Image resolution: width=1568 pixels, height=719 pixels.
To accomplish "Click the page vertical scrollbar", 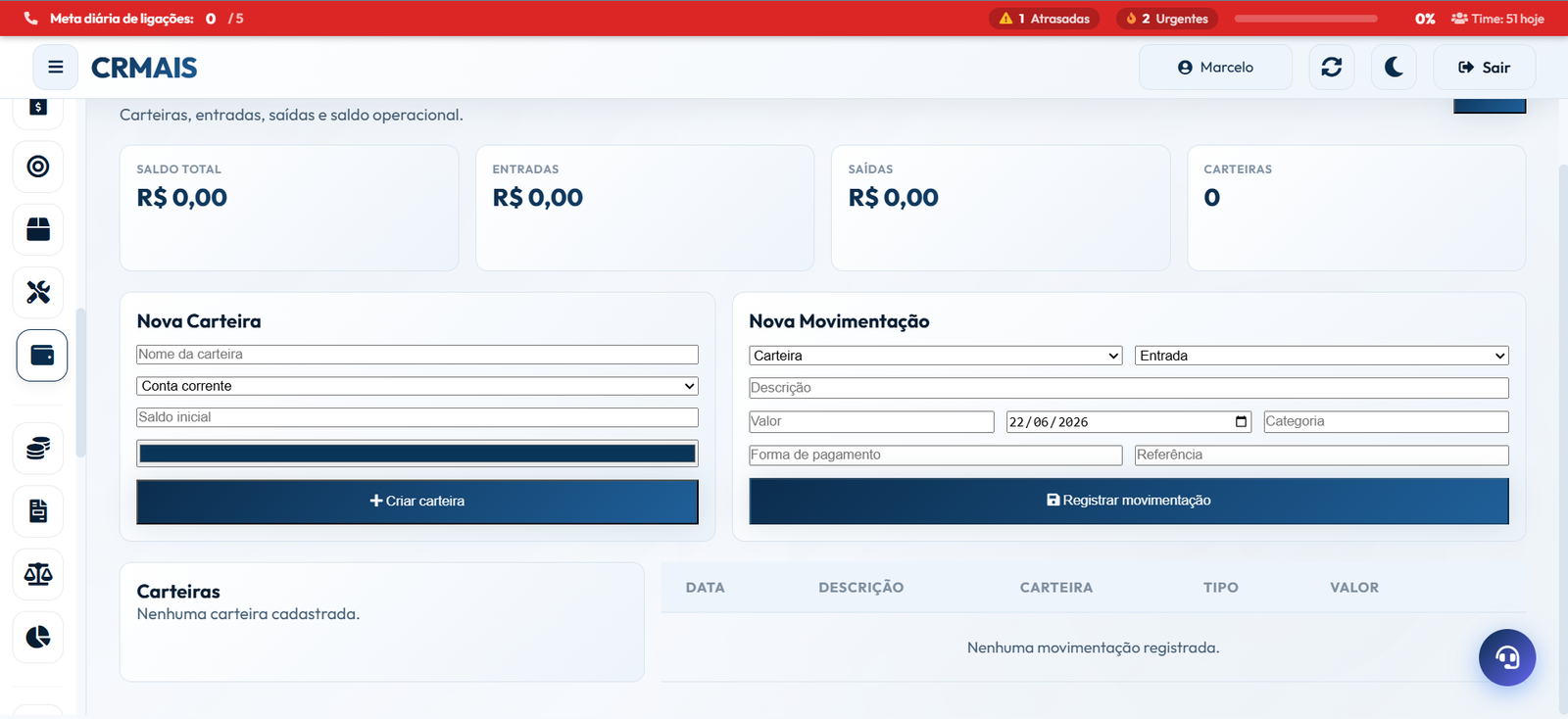I will (1563, 439).
